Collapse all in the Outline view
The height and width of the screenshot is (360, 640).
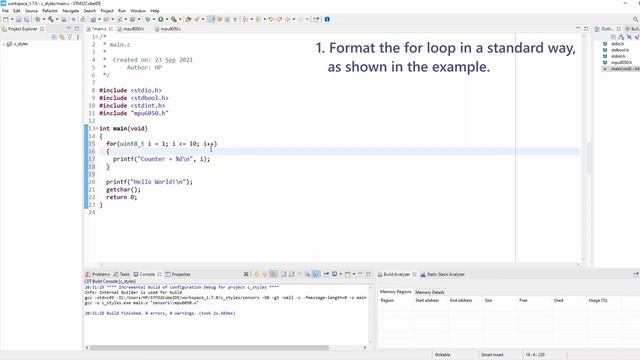[x=613, y=37]
